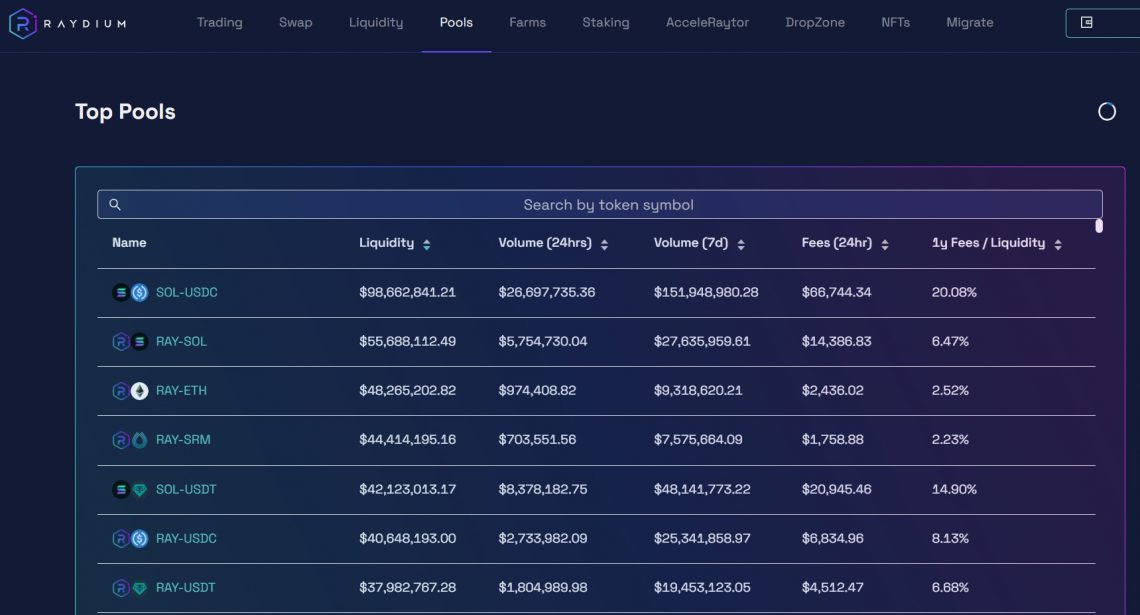
Task: Click the token symbol search field
Action: click(608, 204)
